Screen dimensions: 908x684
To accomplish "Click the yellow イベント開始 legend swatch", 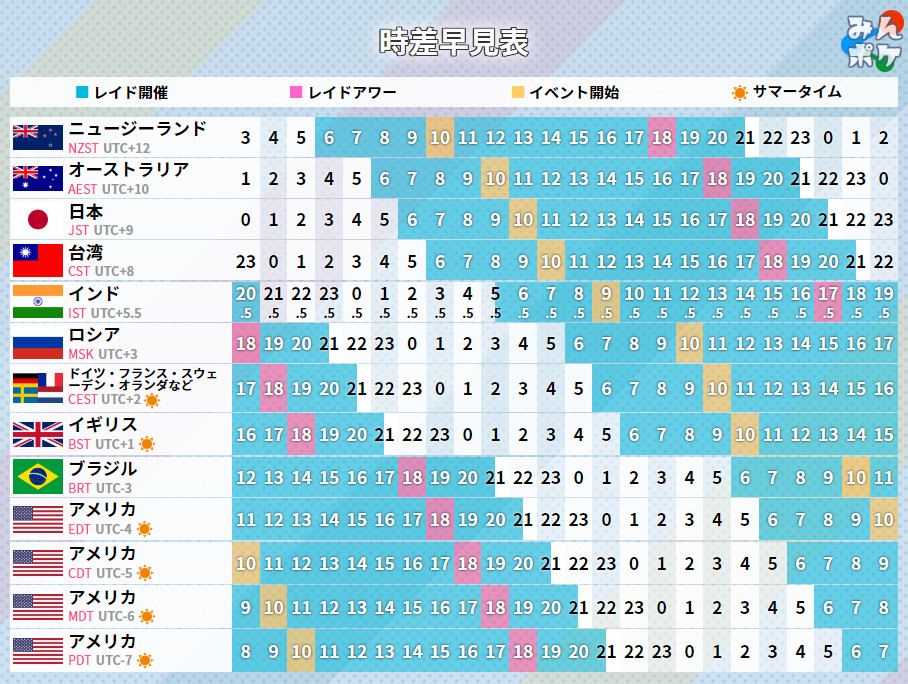I will coord(517,93).
